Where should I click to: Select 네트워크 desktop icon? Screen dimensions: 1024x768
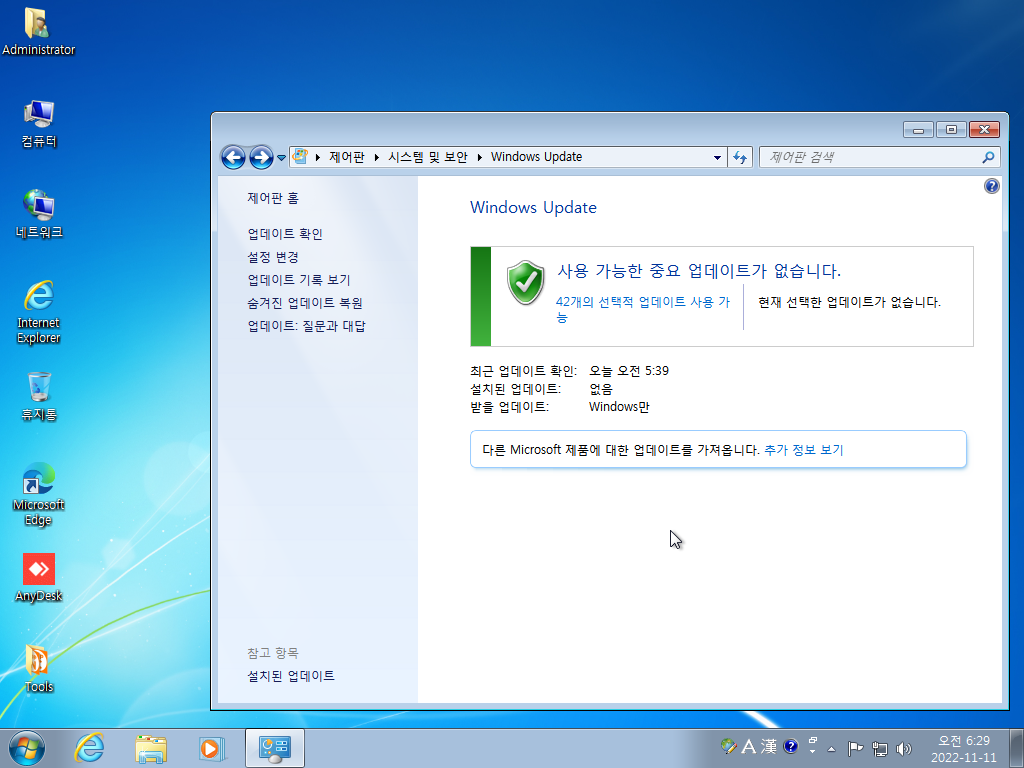(x=39, y=214)
